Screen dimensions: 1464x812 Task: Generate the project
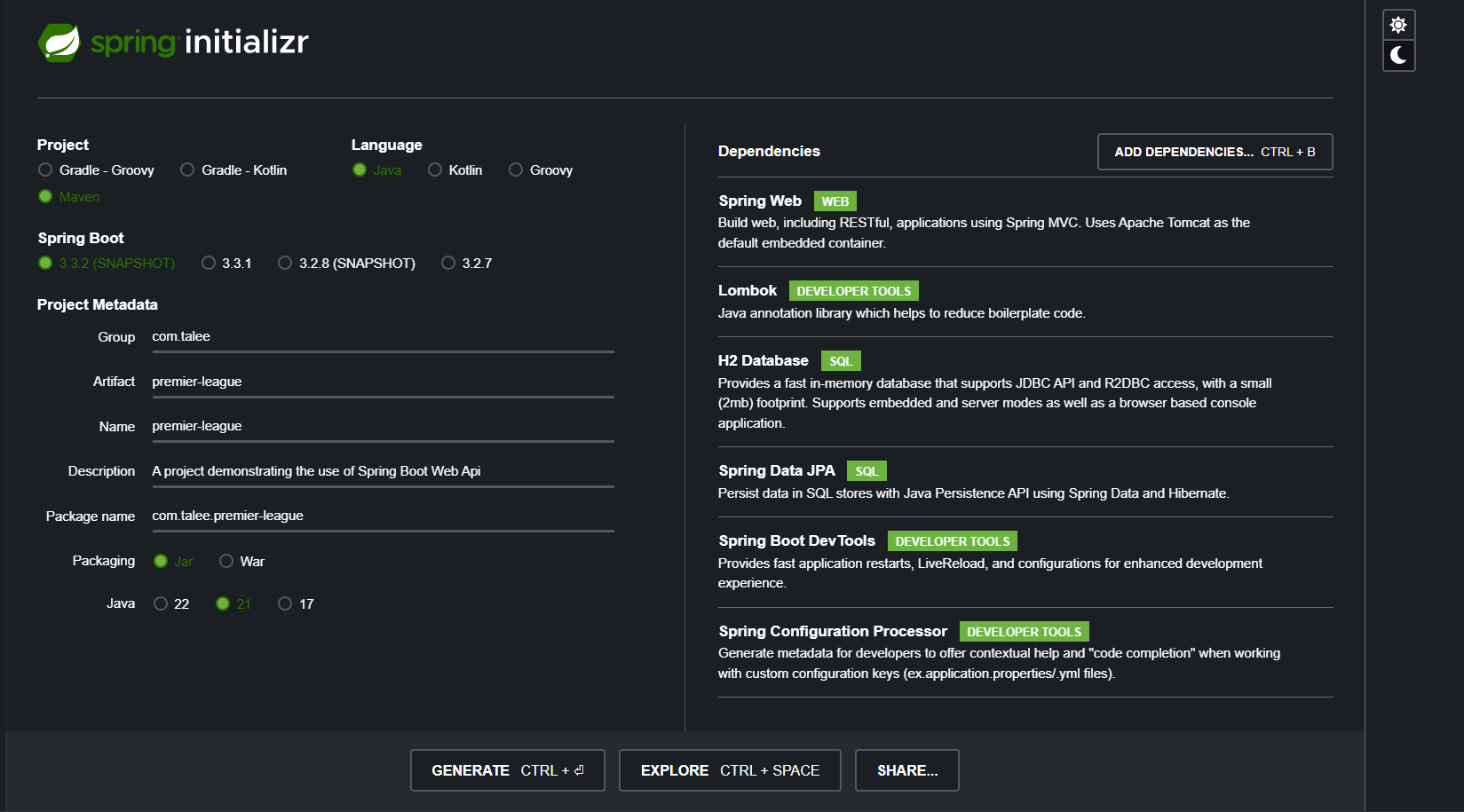coord(507,770)
